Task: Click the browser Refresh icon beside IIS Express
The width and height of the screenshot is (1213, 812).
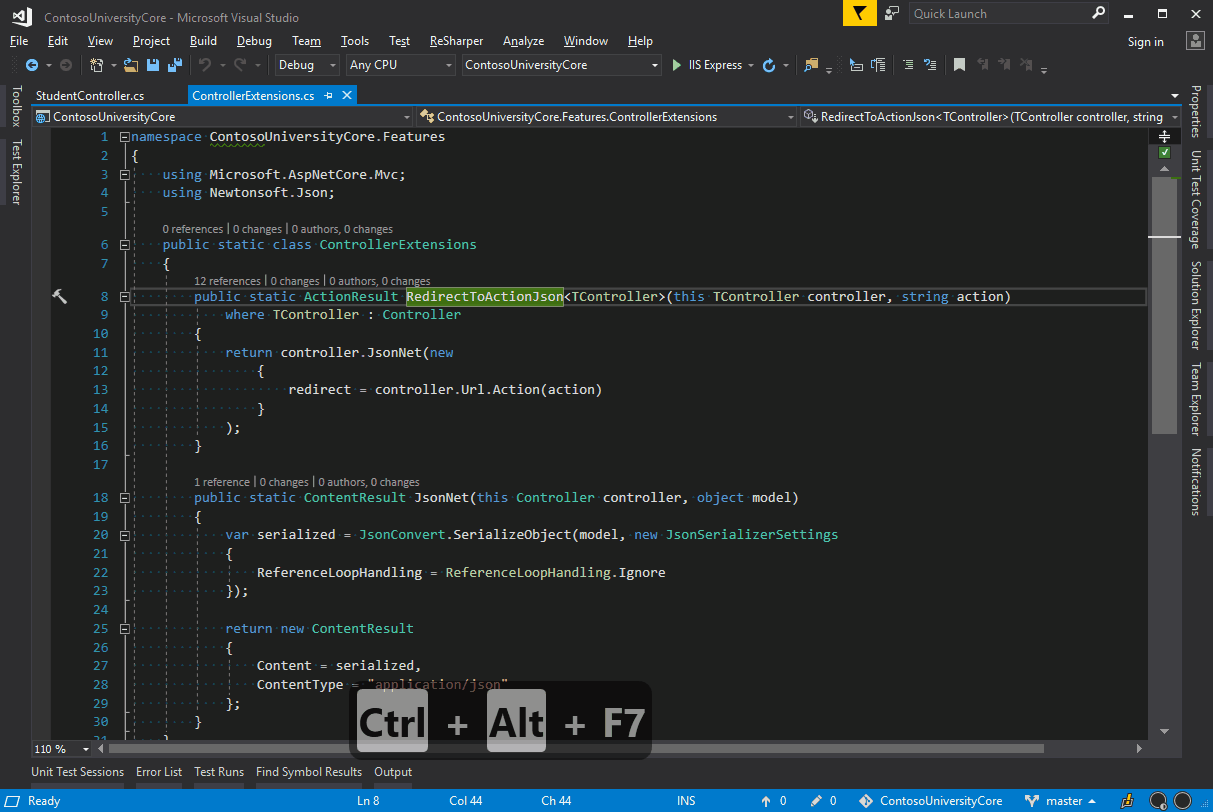Action: click(x=769, y=65)
